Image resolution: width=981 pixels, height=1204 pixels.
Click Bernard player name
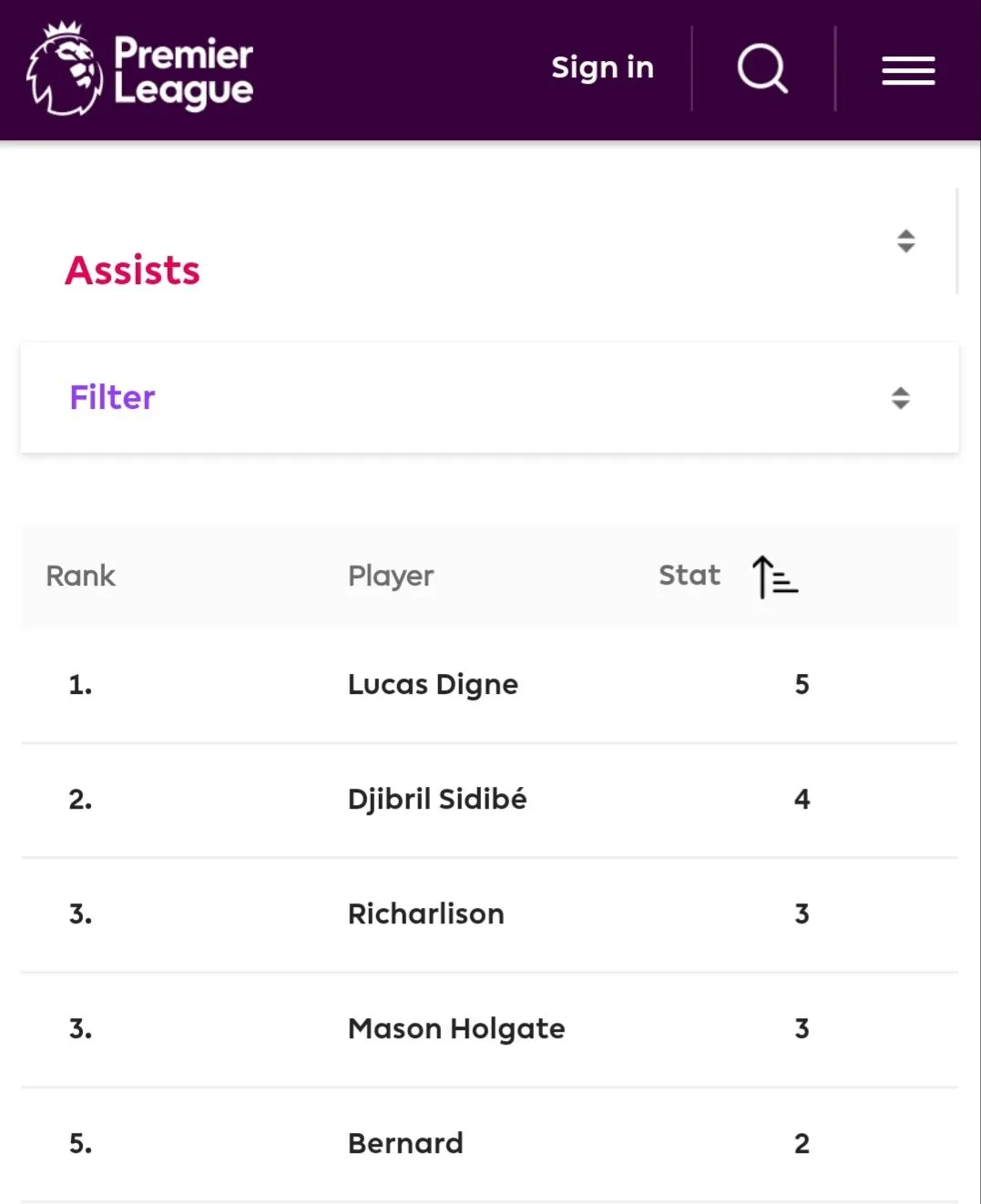click(x=405, y=1143)
